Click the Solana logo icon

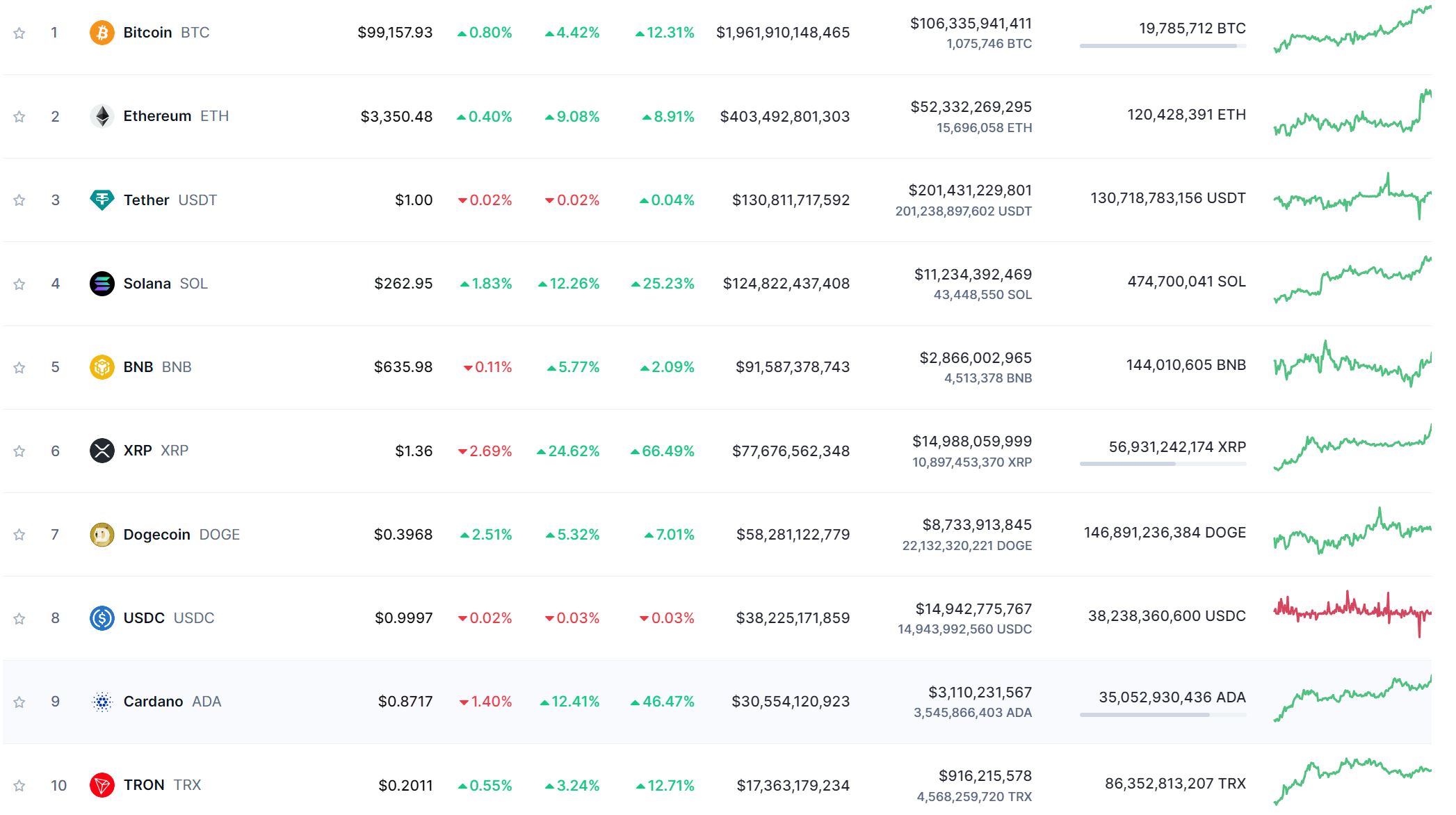pos(102,284)
